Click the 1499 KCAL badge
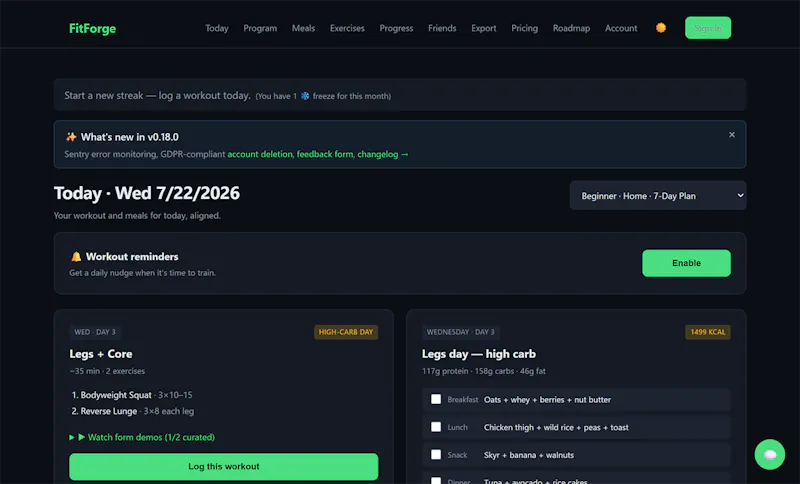Image resolution: width=800 pixels, height=484 pixels. [708, 332]
